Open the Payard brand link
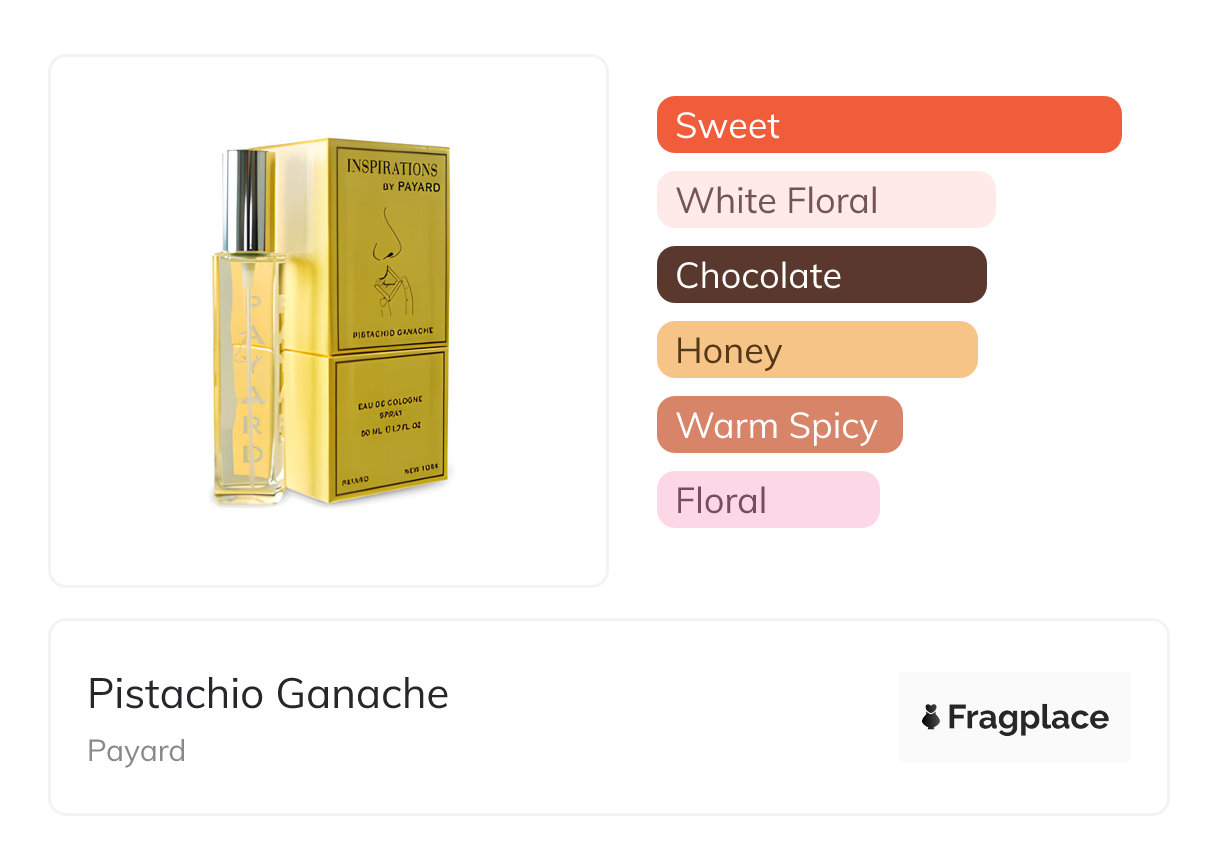The image size is (1218, 864). [x=136, y=751]
